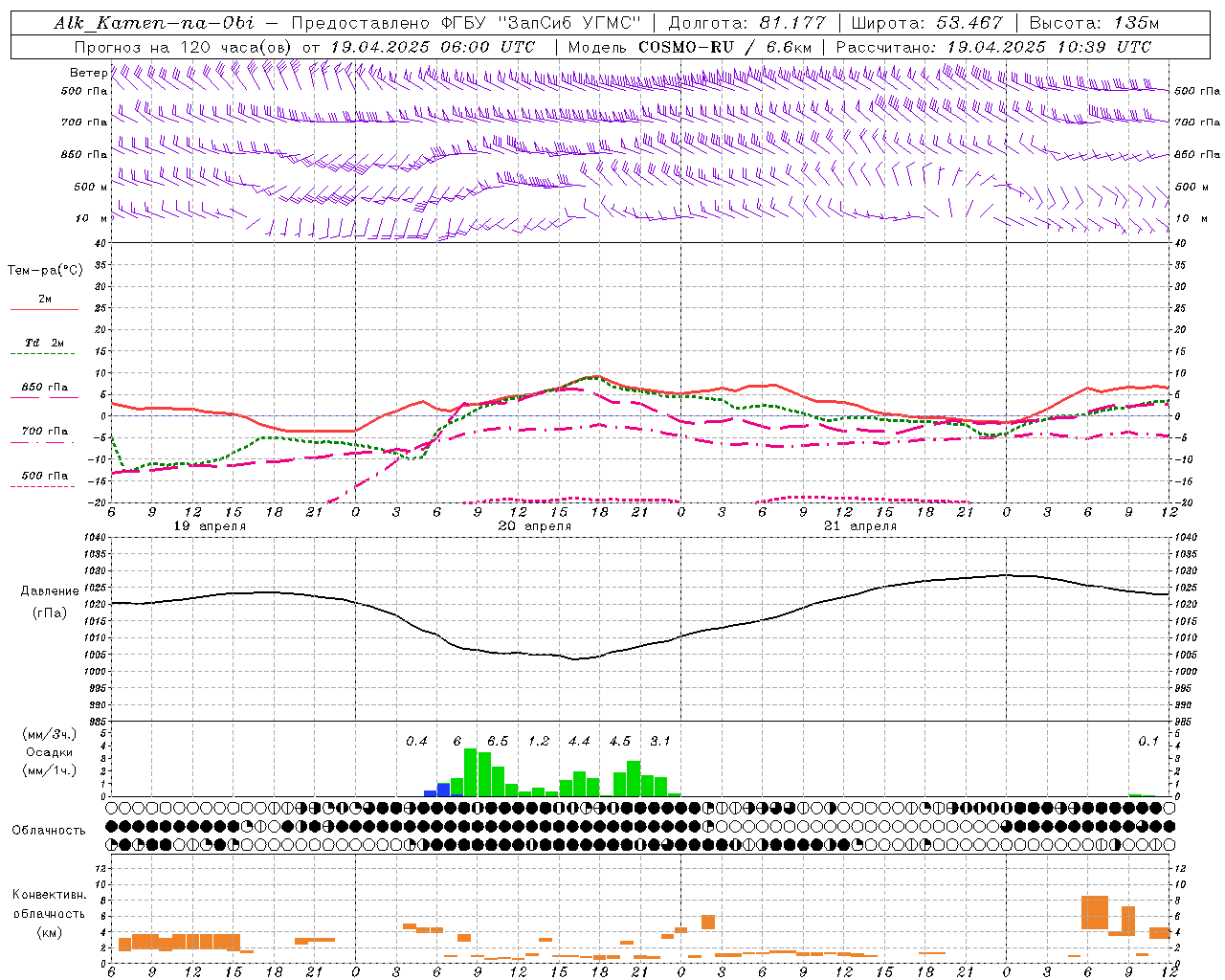1225x980 pixels.
Task: Click the (мм/1ч.) precipitation unit label
Action: [x=50, y=770]
